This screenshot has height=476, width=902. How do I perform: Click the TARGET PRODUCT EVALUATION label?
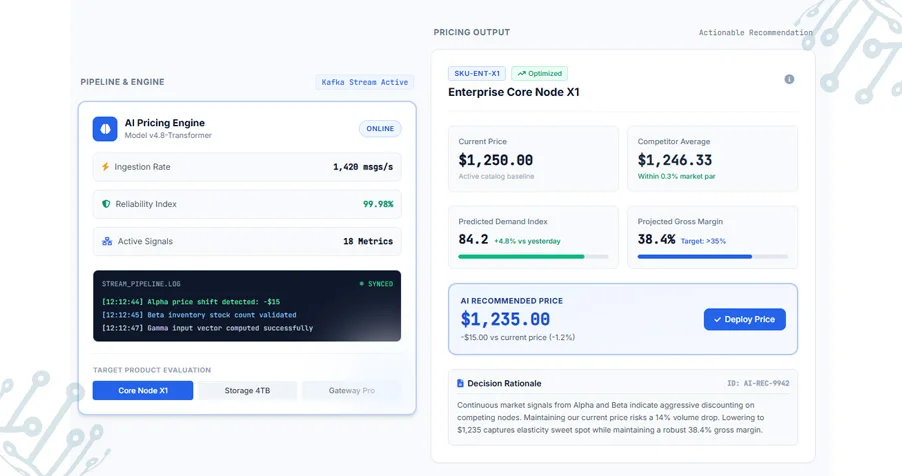pyautogui.click(x=152, y=370)
